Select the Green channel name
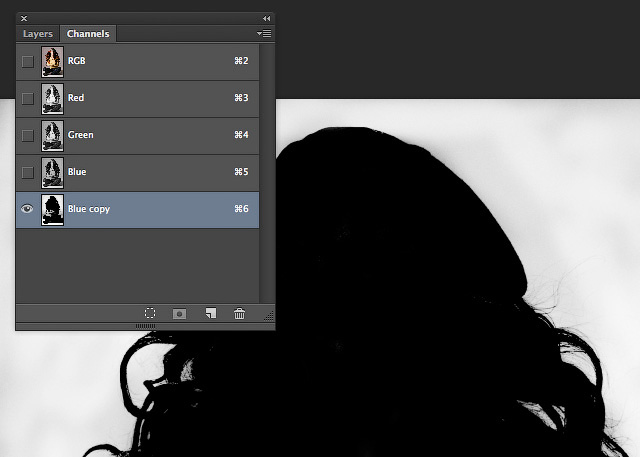This screenshot has height=457, width=640. click(x=81, y=135)
